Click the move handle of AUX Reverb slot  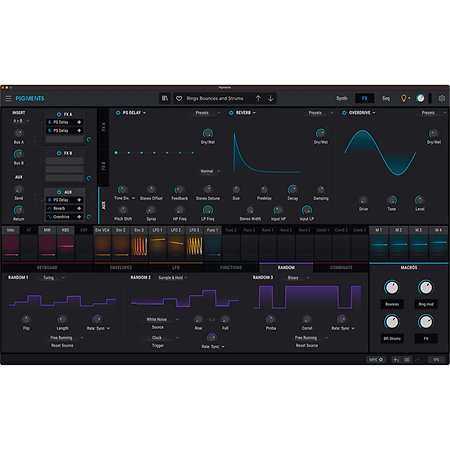(79, 208)
